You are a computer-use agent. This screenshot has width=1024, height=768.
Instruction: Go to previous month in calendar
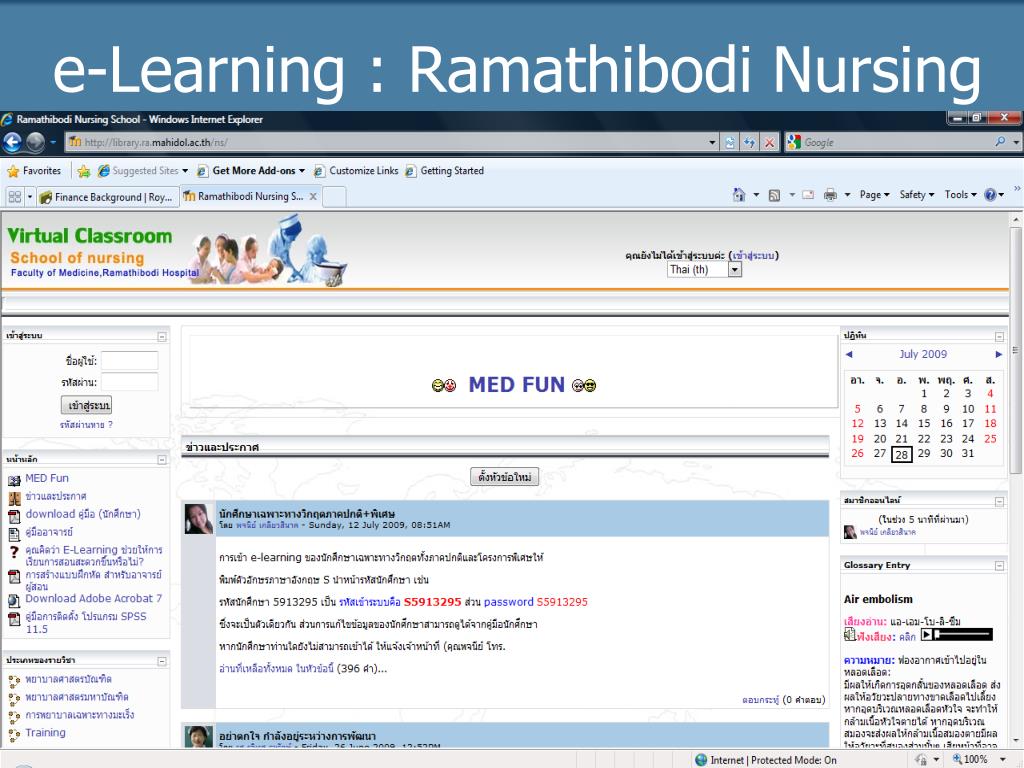(849, 355)
